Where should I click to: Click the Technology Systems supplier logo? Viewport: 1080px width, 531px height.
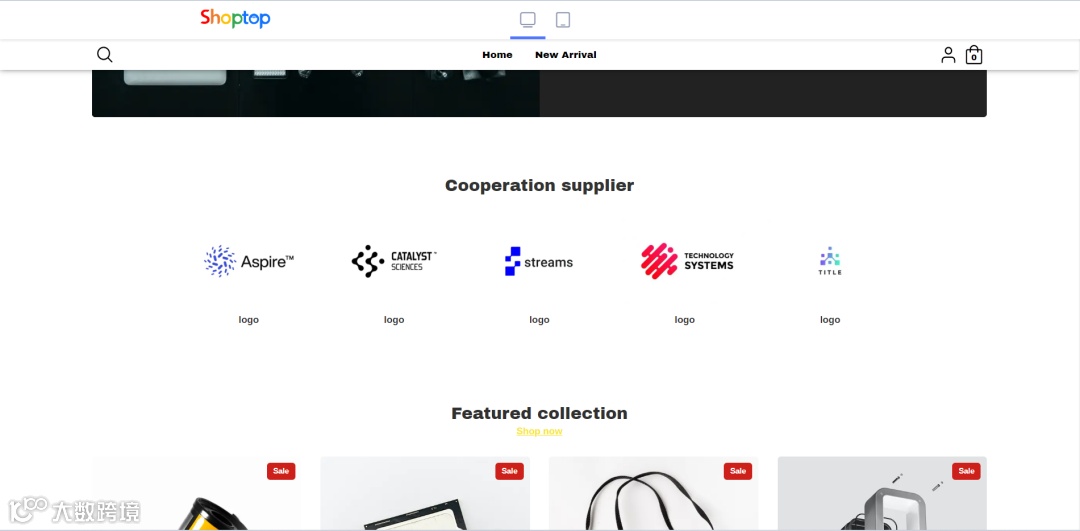(x=687, y=261)
